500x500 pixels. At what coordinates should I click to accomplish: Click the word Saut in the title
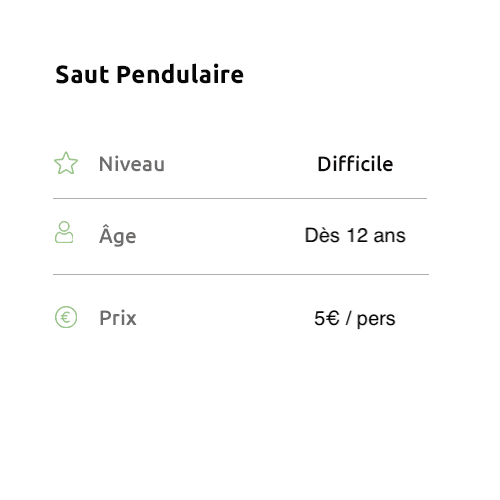[82, 74]
